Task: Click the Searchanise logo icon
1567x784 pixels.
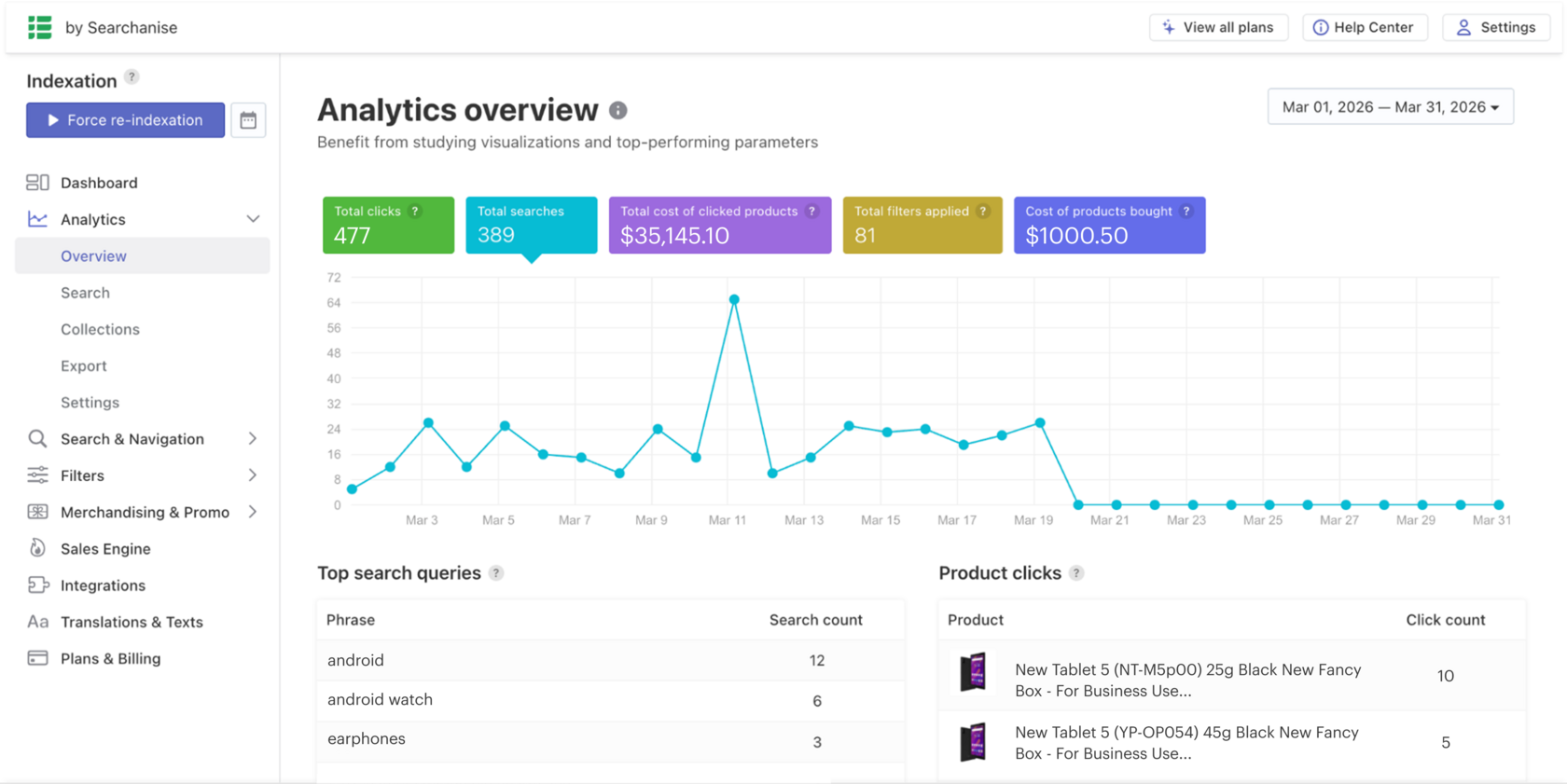Action: 39,27
